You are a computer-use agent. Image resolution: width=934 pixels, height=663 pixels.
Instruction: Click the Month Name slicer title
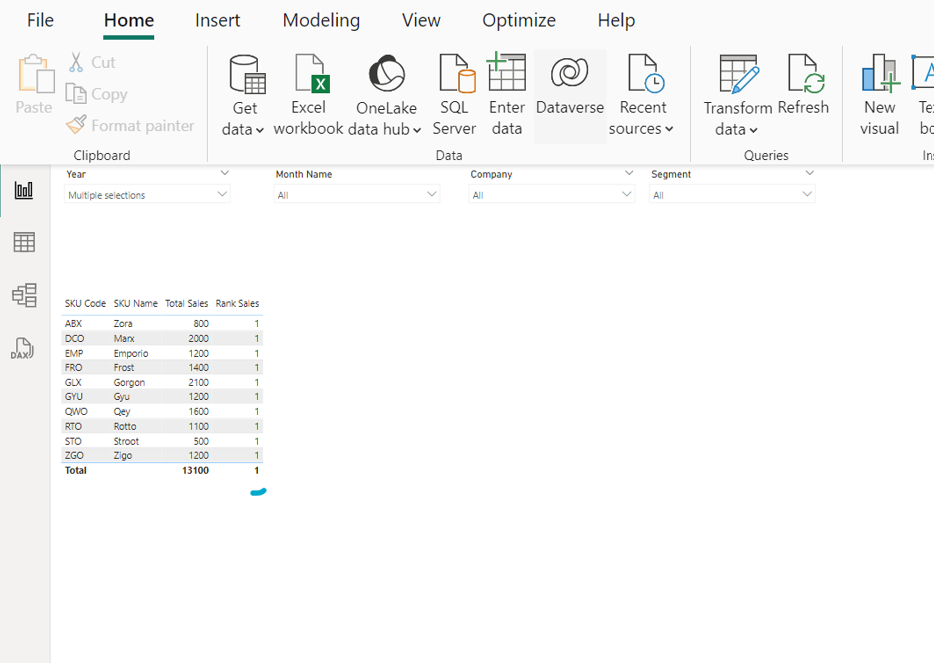pyautogui.click(x=304, y=174)
